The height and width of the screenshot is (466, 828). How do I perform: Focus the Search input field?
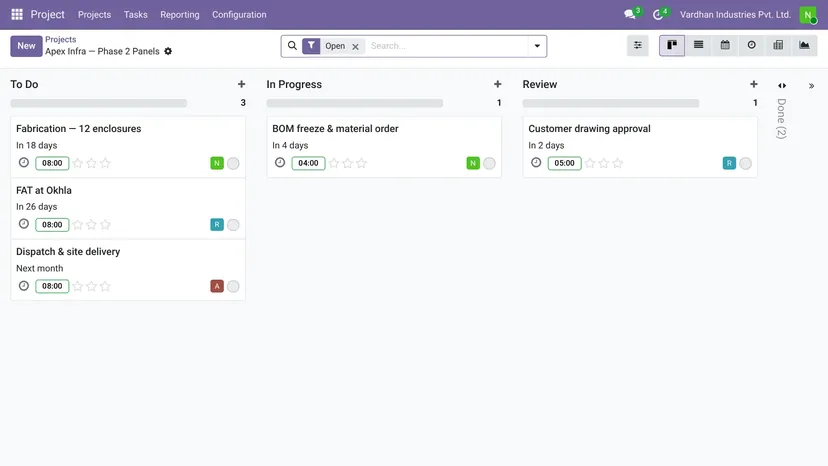coord(447,46)
